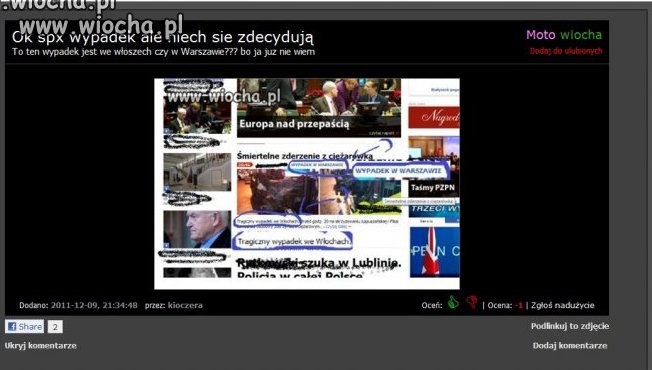This screenshot has height=370, width=652.
Task: Click the red thumbs-down rating icon
Action: pos(472,302)
